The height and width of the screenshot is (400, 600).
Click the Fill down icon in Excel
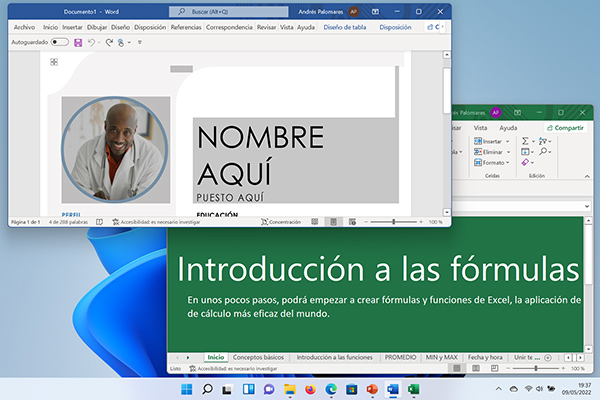tap(525, 152)
